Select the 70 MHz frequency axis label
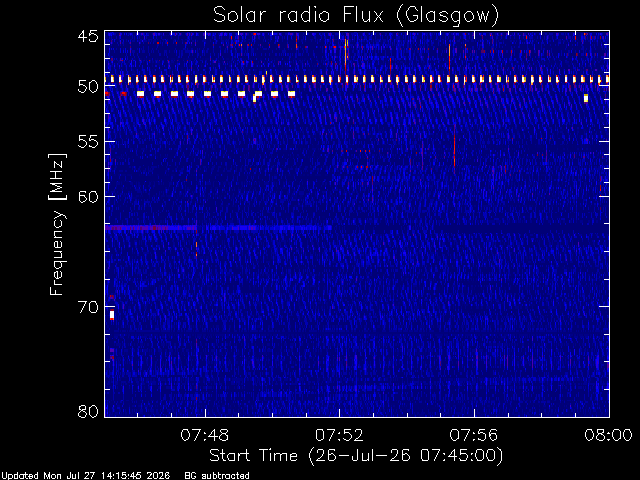640x480 pixels. 88,307
